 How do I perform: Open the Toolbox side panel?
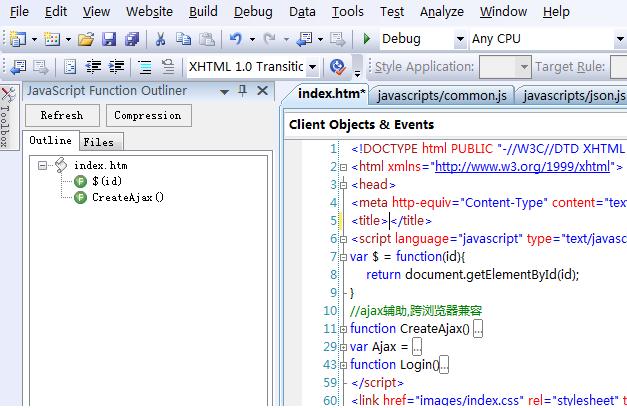[x=7, y=120]
